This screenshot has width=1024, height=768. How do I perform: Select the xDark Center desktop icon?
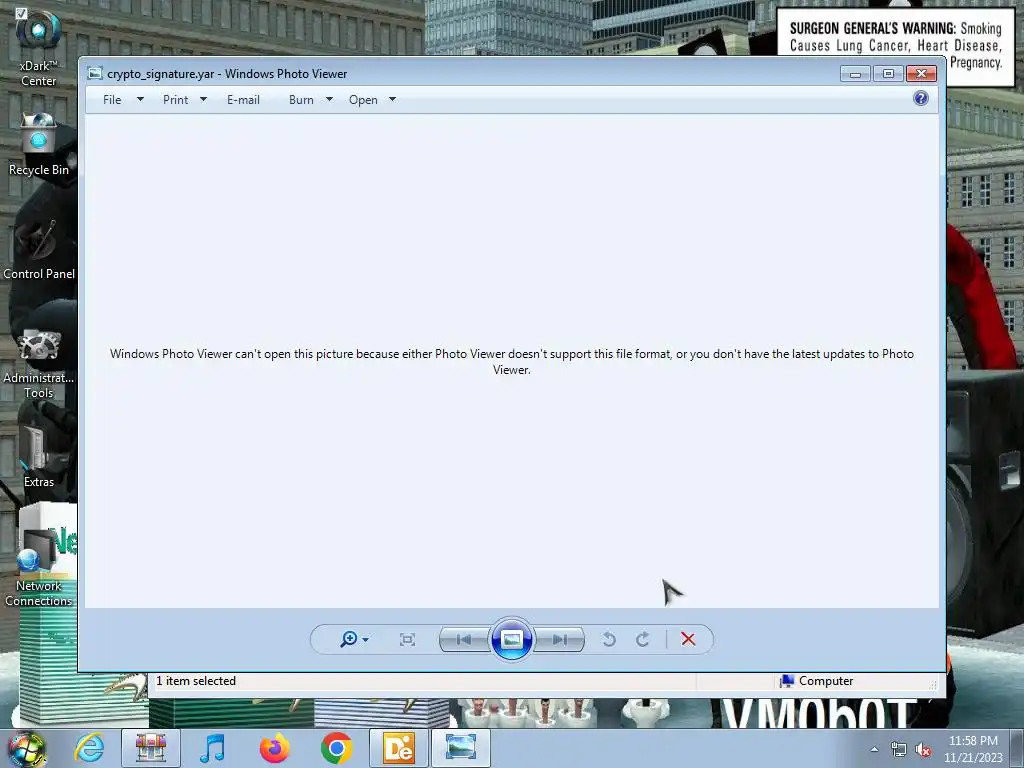pos(39,49)
